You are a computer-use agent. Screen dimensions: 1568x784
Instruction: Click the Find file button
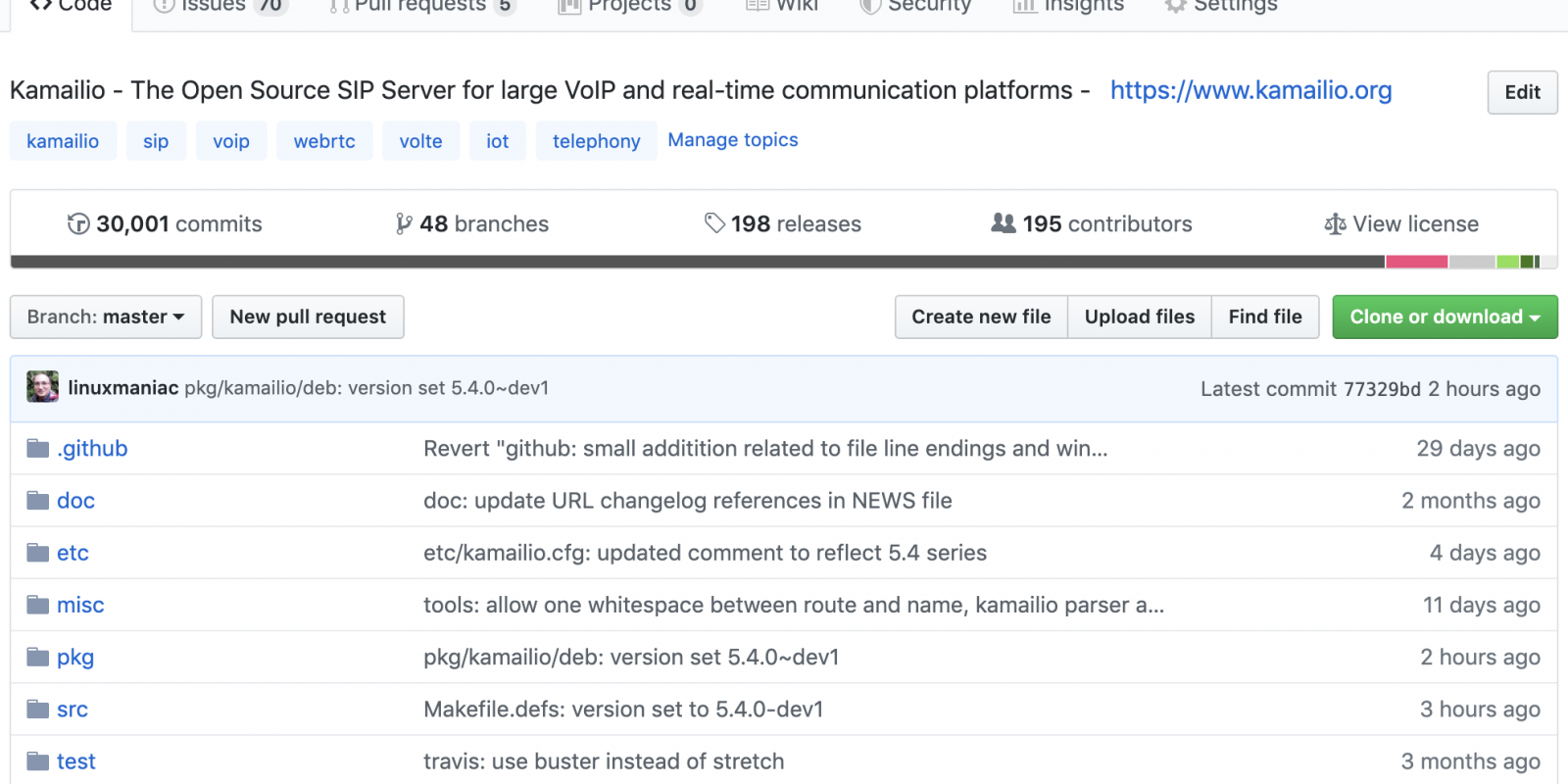pos(1265,317)
